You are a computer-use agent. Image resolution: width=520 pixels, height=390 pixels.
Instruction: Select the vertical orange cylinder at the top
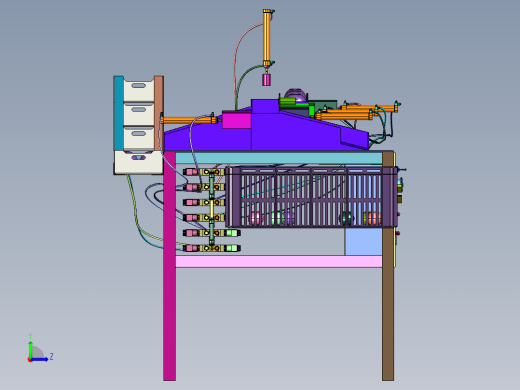click(267, 38)
